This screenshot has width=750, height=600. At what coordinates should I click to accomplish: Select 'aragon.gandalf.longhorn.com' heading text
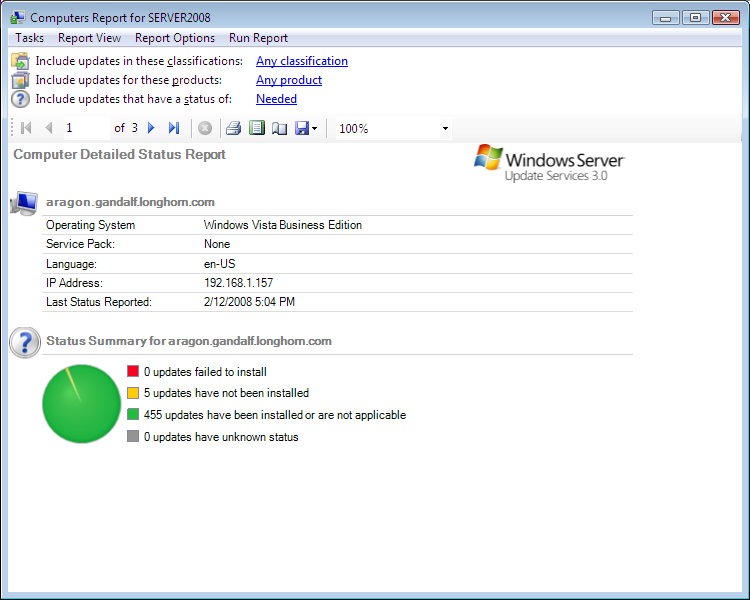[x=130, y=202]
